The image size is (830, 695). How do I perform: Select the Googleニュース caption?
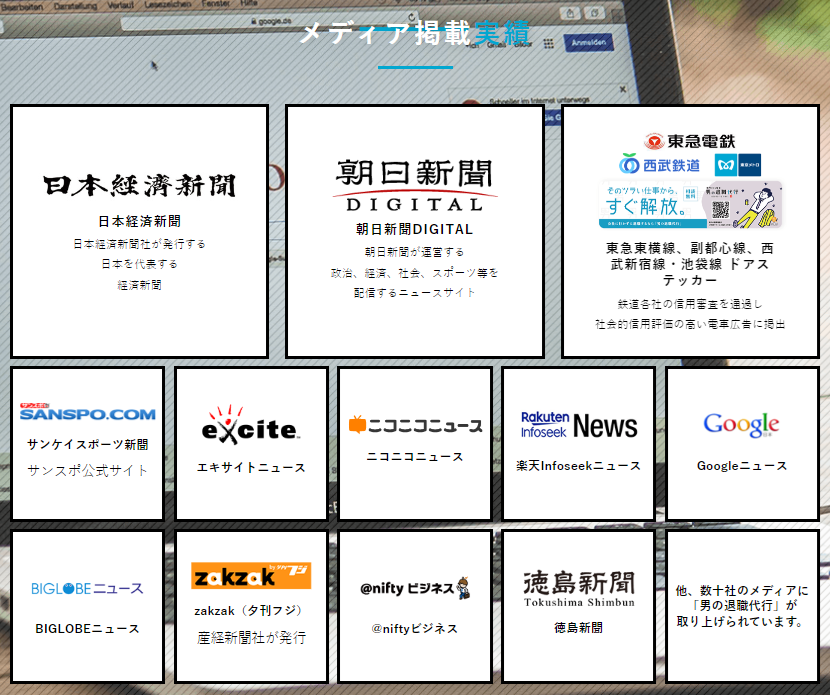(742, 466)
